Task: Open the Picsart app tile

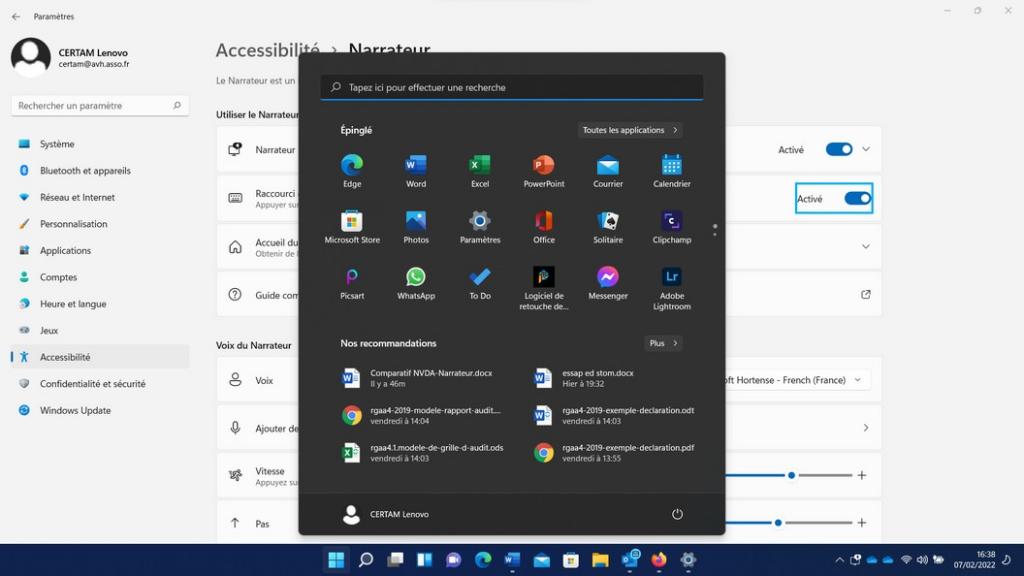Action: pyautogui.click(x=352, y=283)
